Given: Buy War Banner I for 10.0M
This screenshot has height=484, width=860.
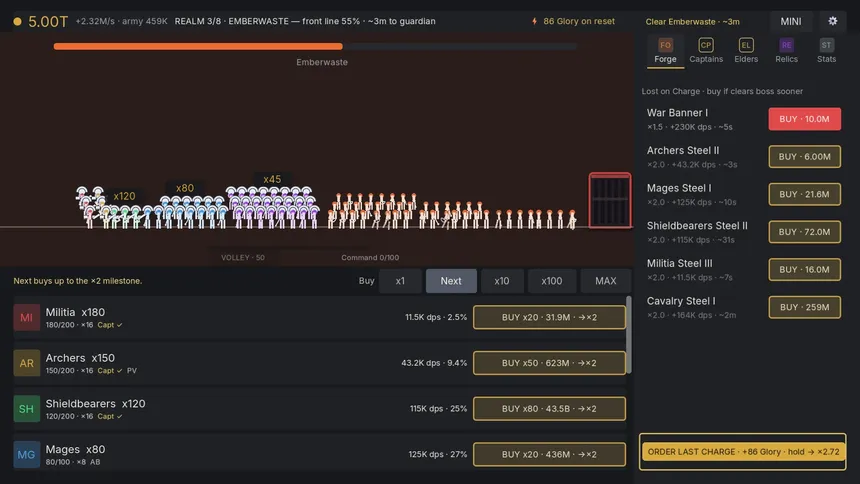Looking at the screenshot, I should pos(804,119).
